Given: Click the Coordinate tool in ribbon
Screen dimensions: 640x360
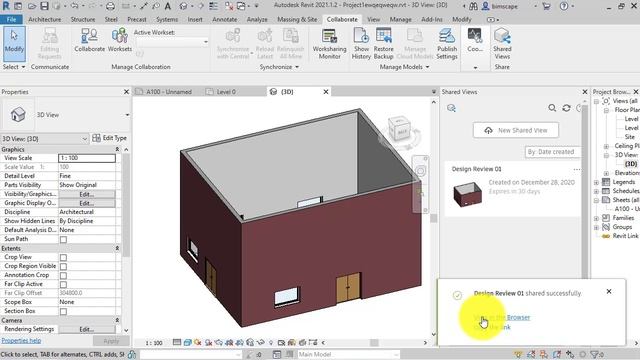Looking at the screenshot, I should pos(475,40).
